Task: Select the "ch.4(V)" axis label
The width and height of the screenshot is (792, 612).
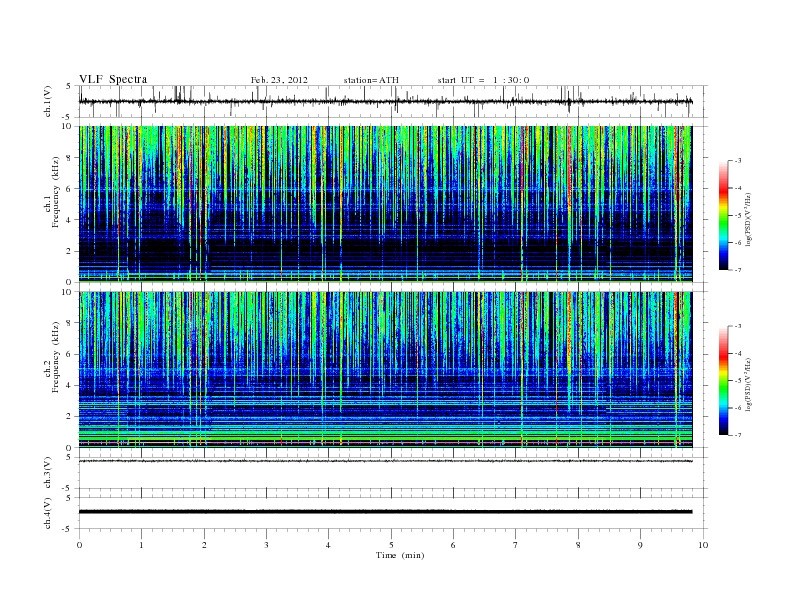Action: [x=48, y=513]
